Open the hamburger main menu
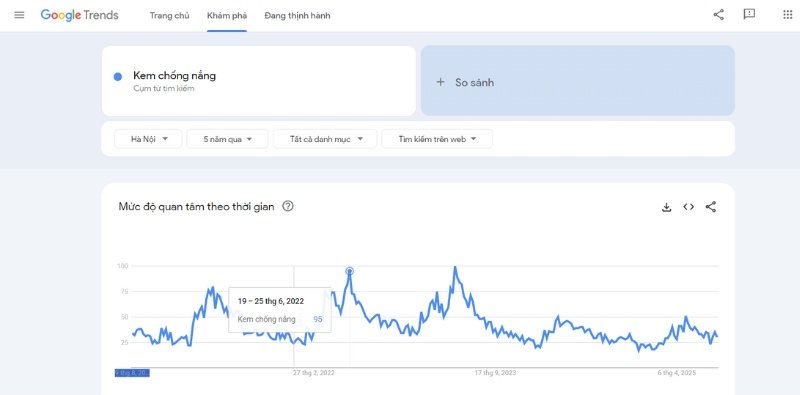 coord(19,15)
